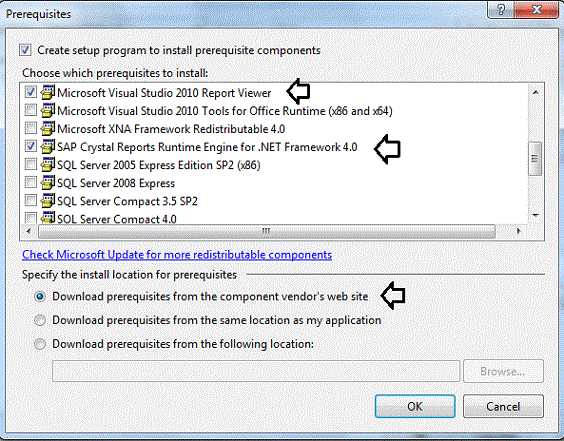Click the horizontal scrollbar's right arrow

click(x=518, y=231)
